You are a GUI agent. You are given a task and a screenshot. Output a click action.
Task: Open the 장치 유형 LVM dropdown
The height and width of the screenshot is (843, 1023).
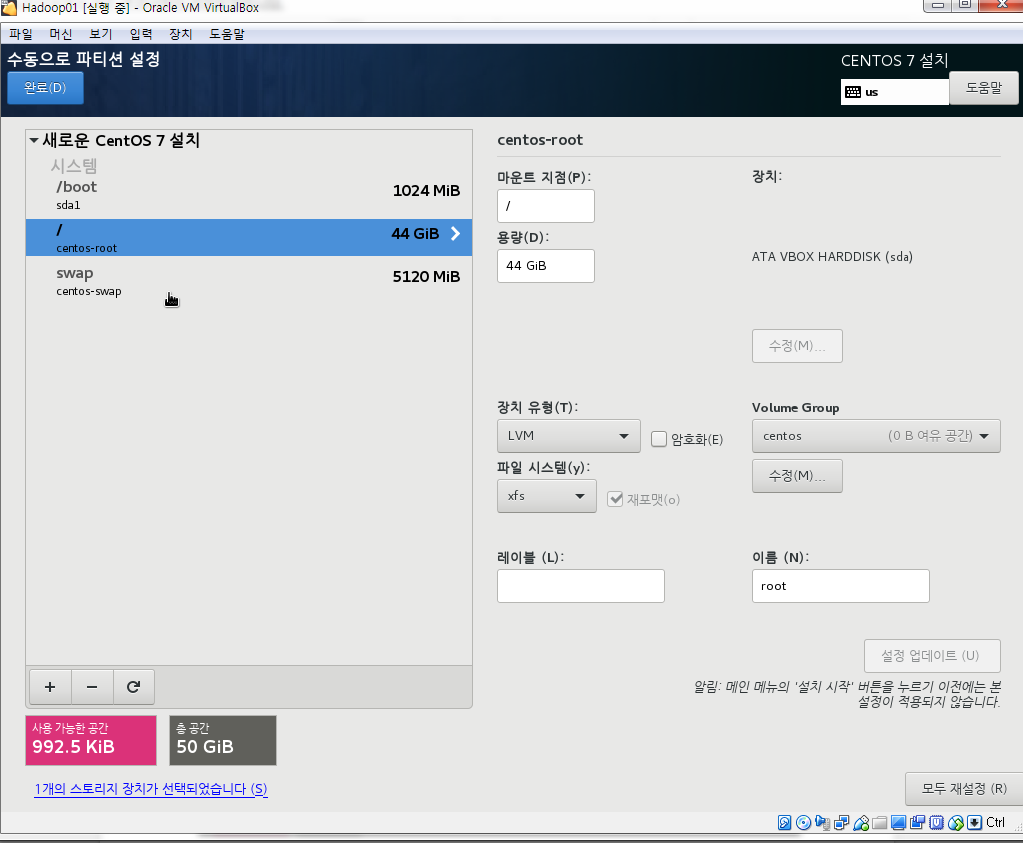pyautogui.click(x=568, y=436)
